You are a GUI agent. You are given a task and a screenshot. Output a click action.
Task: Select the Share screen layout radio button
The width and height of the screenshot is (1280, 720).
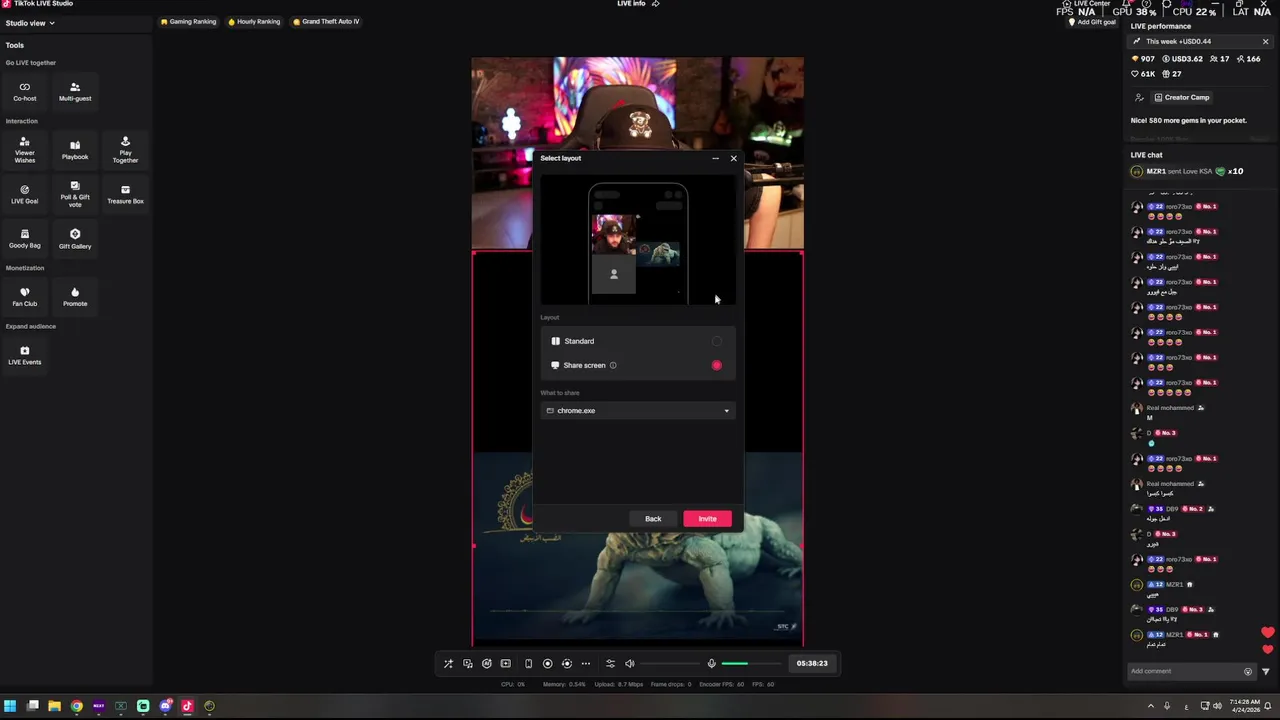[716, 365]
